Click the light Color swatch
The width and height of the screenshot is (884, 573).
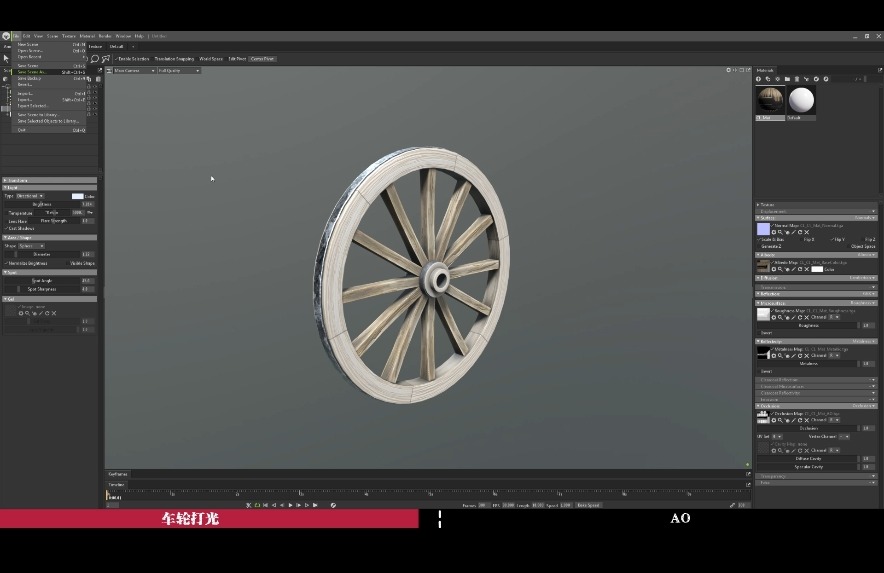click(77, 196)
